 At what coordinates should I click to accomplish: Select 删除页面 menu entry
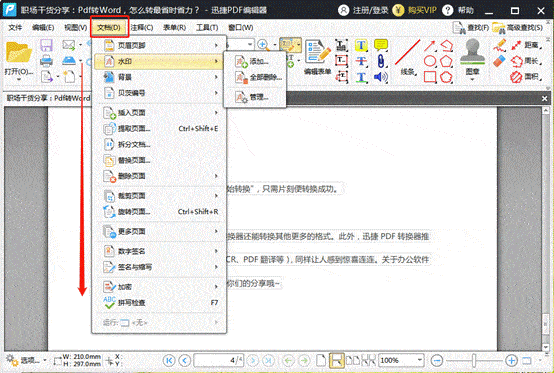pyautogui.click(x=160, y=176)
